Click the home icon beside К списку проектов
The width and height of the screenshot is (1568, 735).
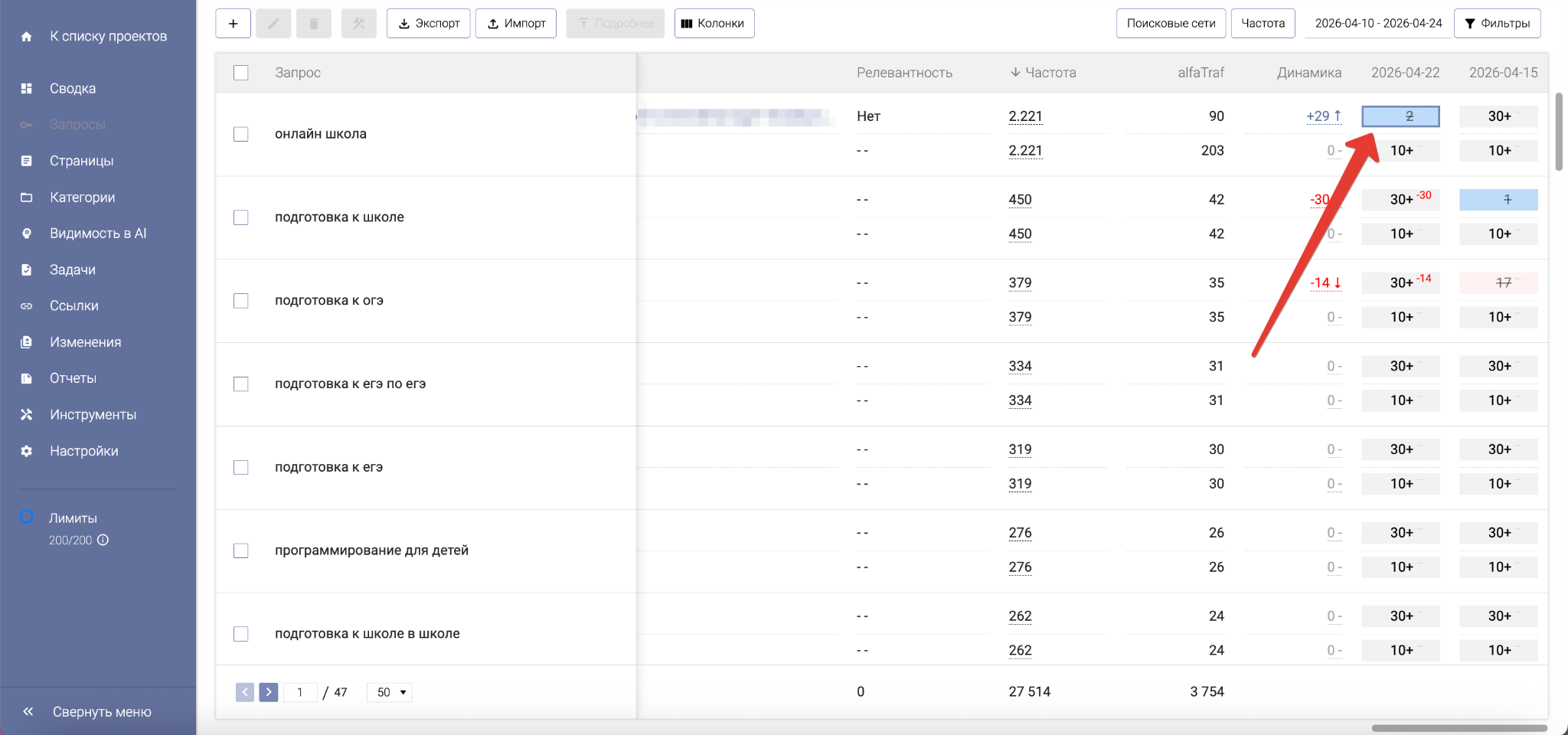[x=27, y=37]
